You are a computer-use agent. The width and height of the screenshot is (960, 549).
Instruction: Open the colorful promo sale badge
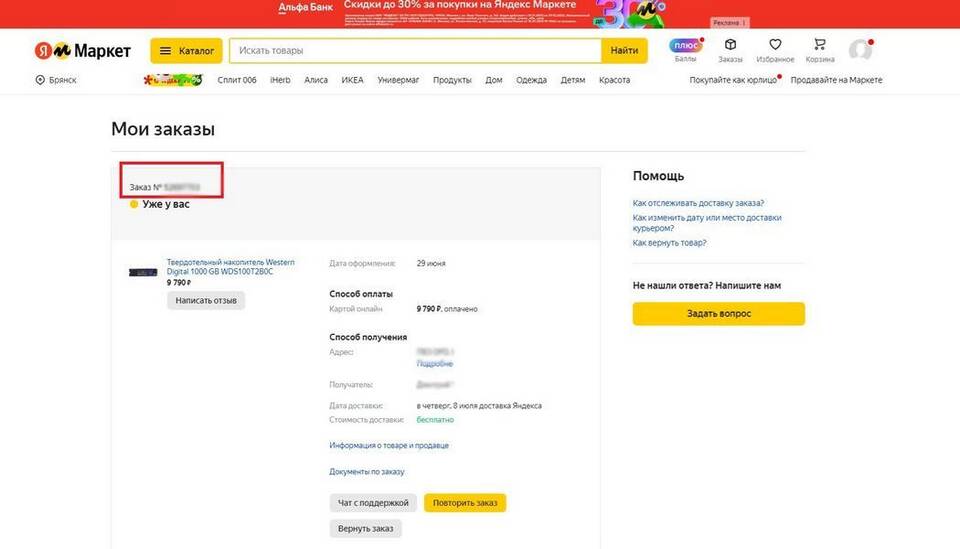(173, 80)
